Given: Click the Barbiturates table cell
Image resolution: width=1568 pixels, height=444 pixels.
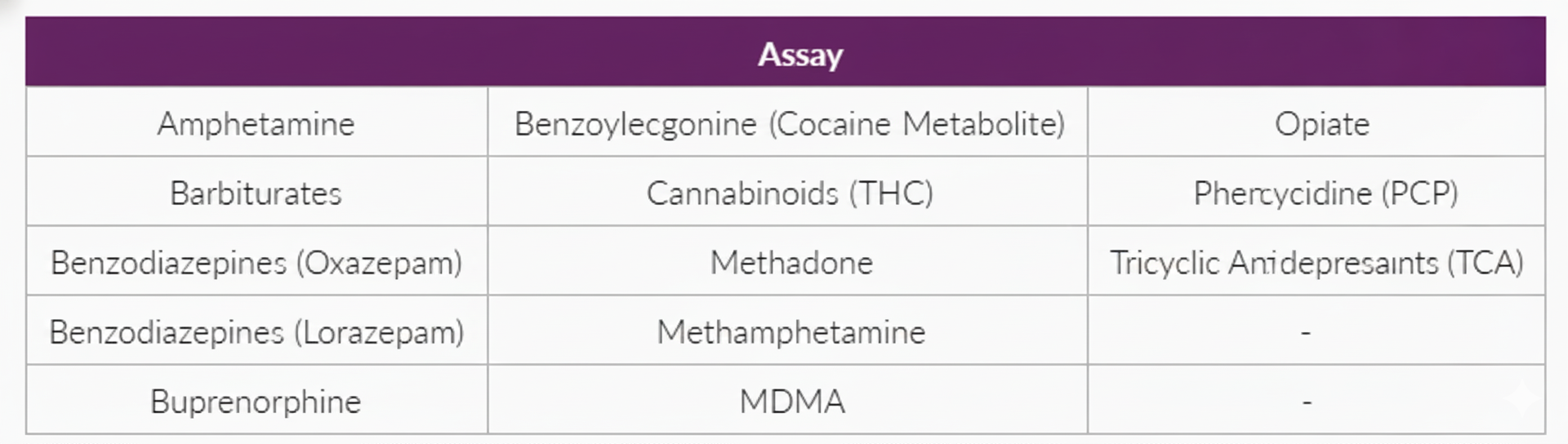Looking at the screenshot, I should coord(256,193).
